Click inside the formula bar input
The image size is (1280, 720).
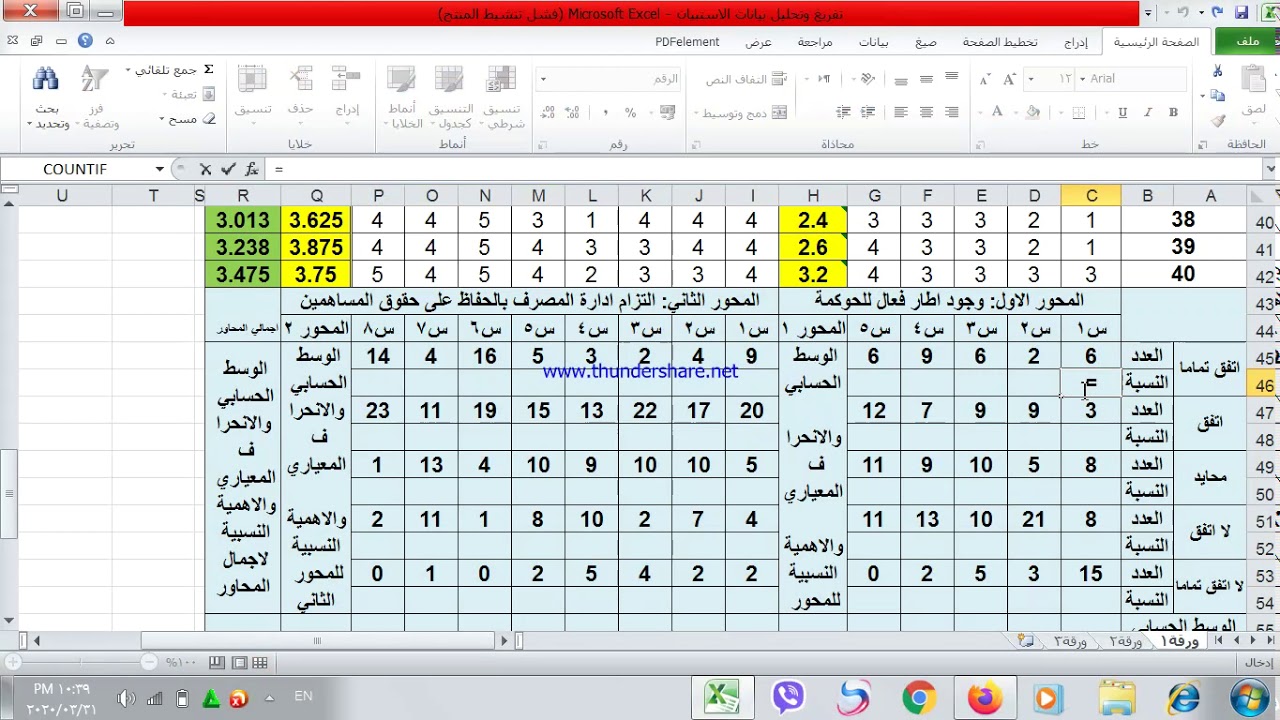[765, 169]
